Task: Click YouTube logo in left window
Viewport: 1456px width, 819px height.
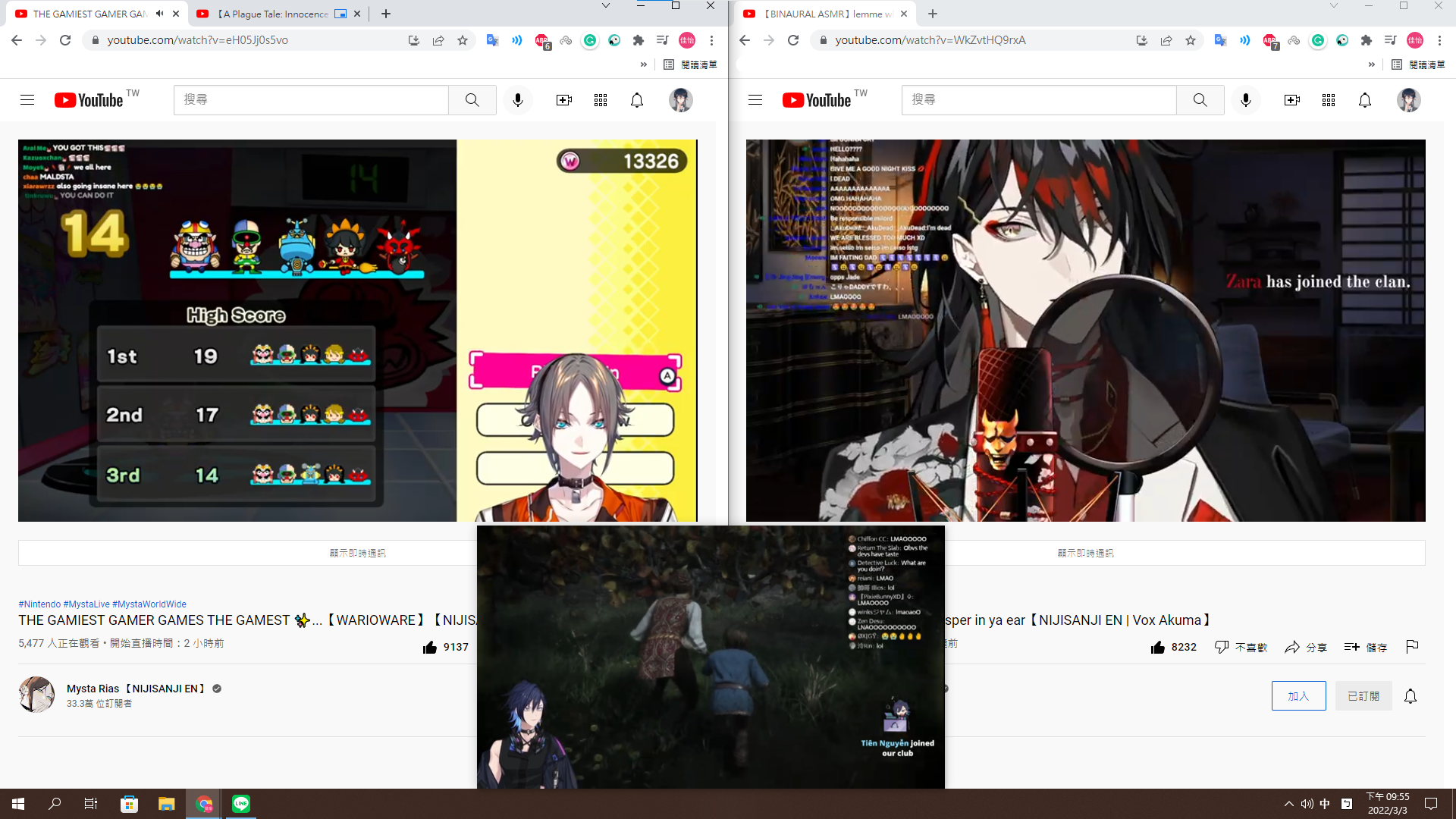Action: [89, 100]
